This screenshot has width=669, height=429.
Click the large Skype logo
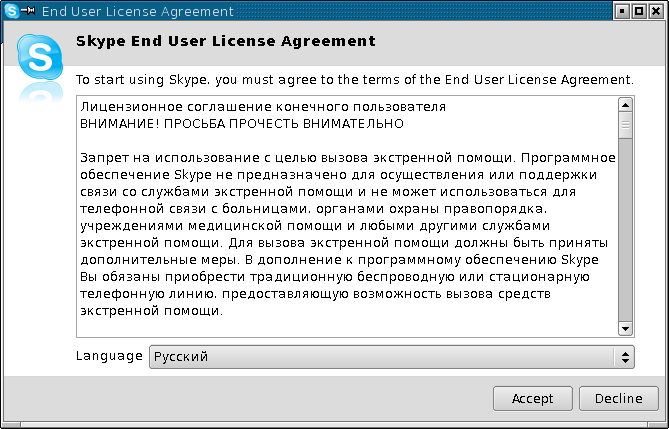click(x=40, y=57)
